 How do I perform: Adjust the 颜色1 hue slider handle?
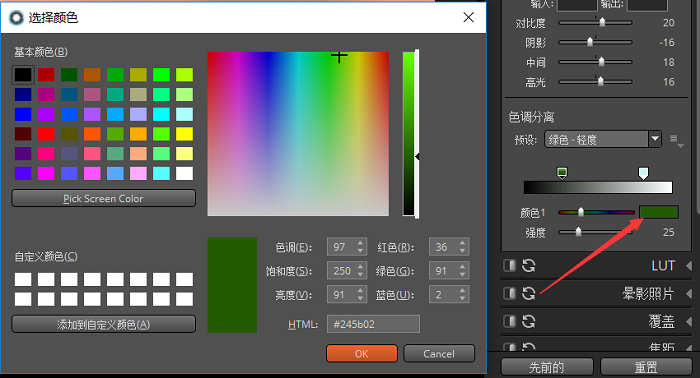click(x=581, y=212)
